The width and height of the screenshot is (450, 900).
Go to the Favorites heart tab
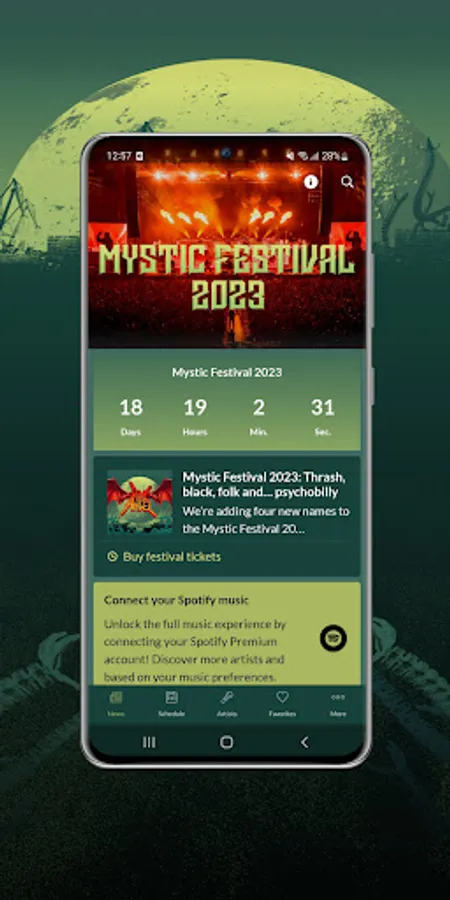coord(282,704)
